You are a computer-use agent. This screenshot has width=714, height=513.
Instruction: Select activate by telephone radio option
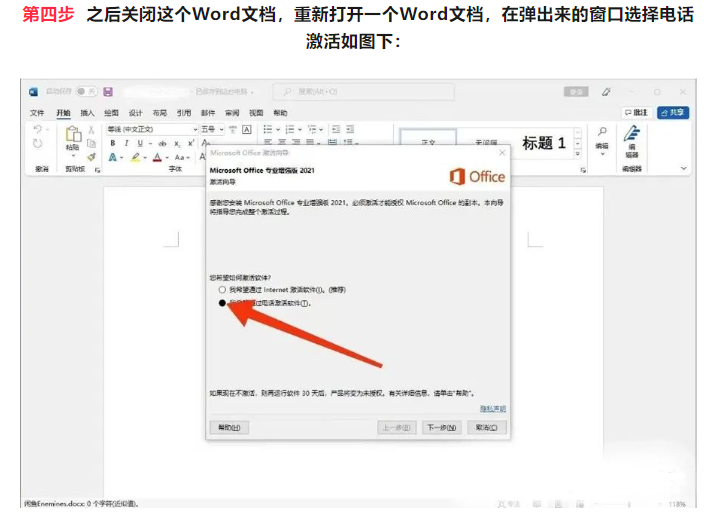(222, 302)
